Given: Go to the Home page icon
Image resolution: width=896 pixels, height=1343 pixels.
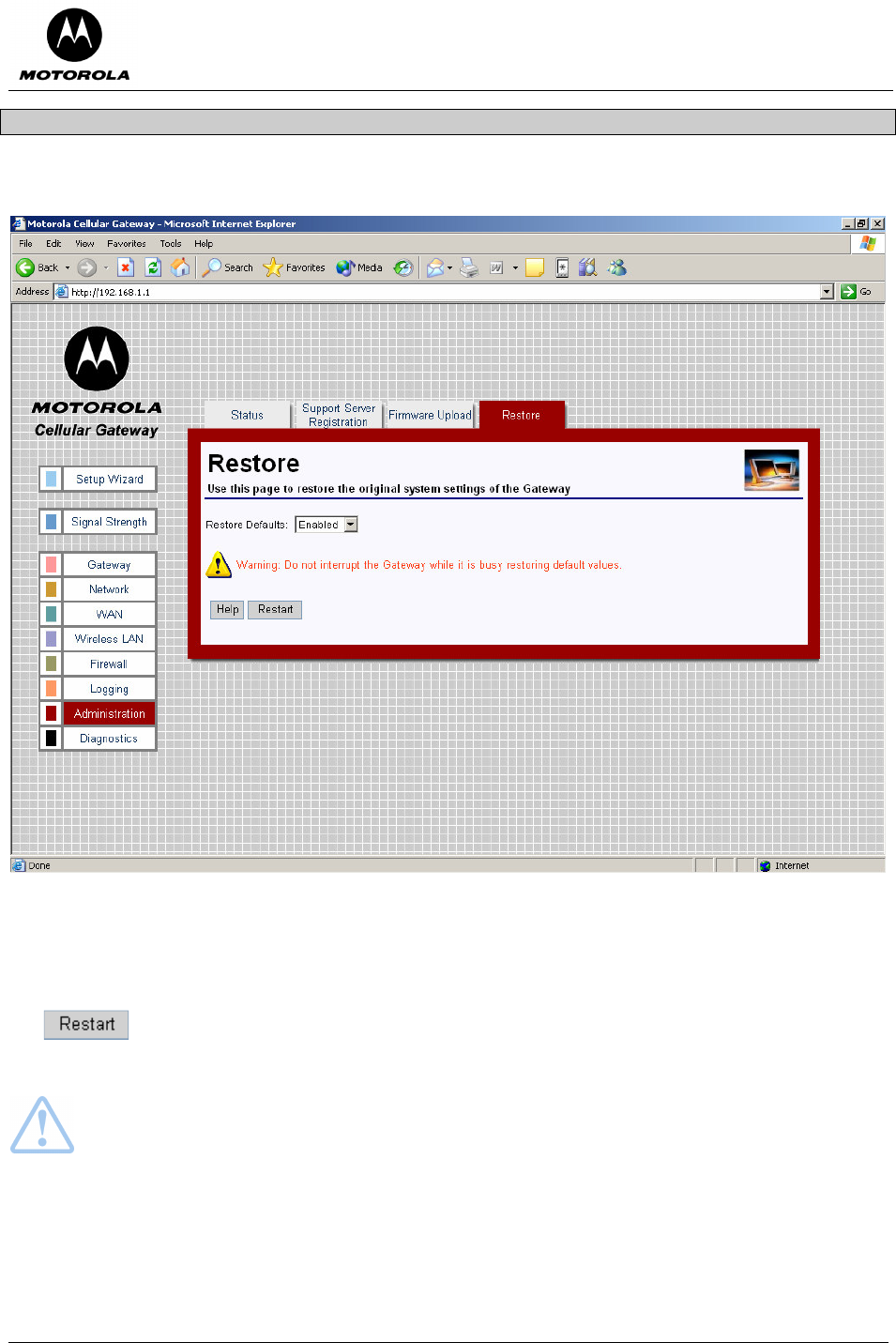Looking at the screenshot, I should pos(180,267).
